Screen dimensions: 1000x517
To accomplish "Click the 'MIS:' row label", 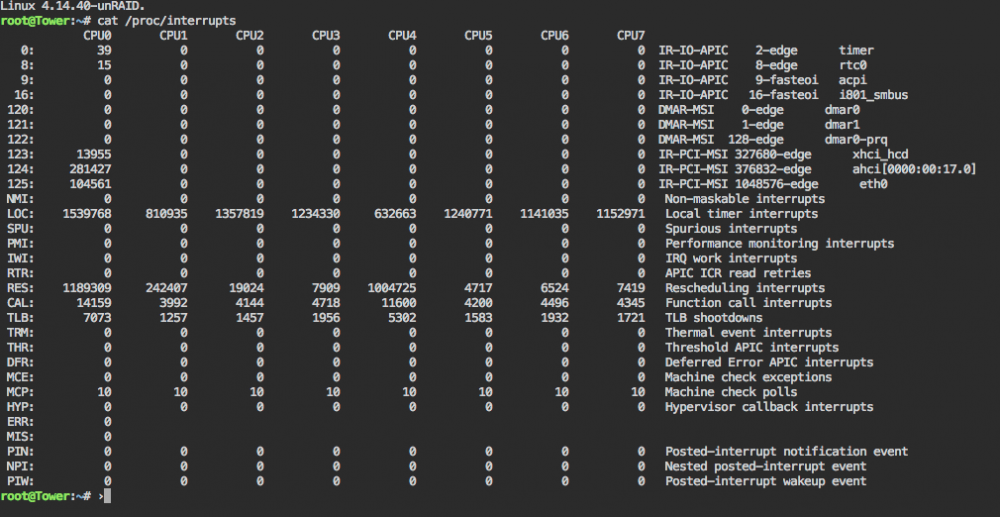I will click(20, 437).
